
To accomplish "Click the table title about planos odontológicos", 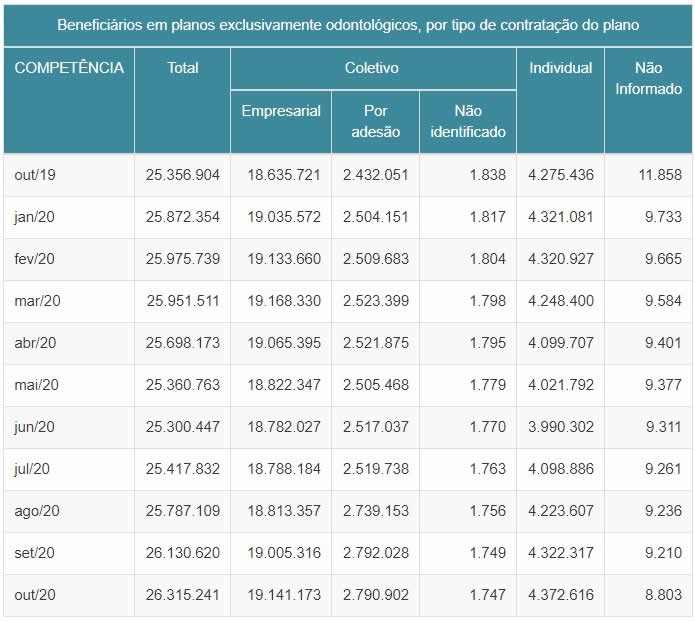I will point(348,23).
